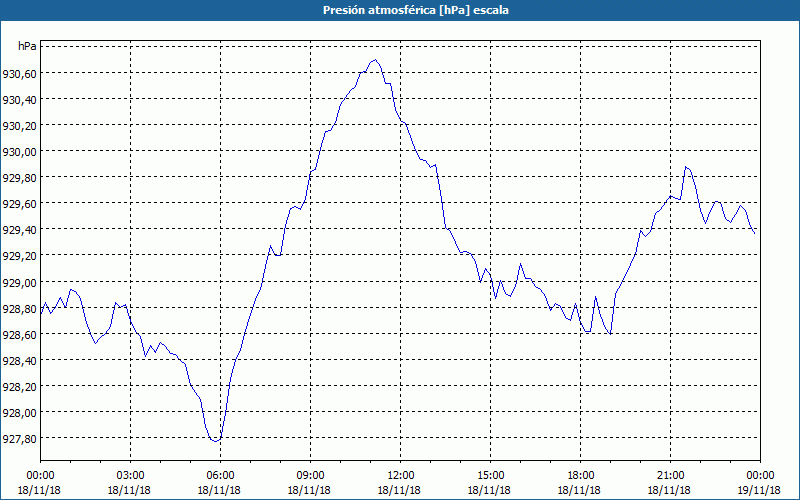Click the 00:00 19/11/18 time label
Screen dimensions: 800x500
(760, 483)
